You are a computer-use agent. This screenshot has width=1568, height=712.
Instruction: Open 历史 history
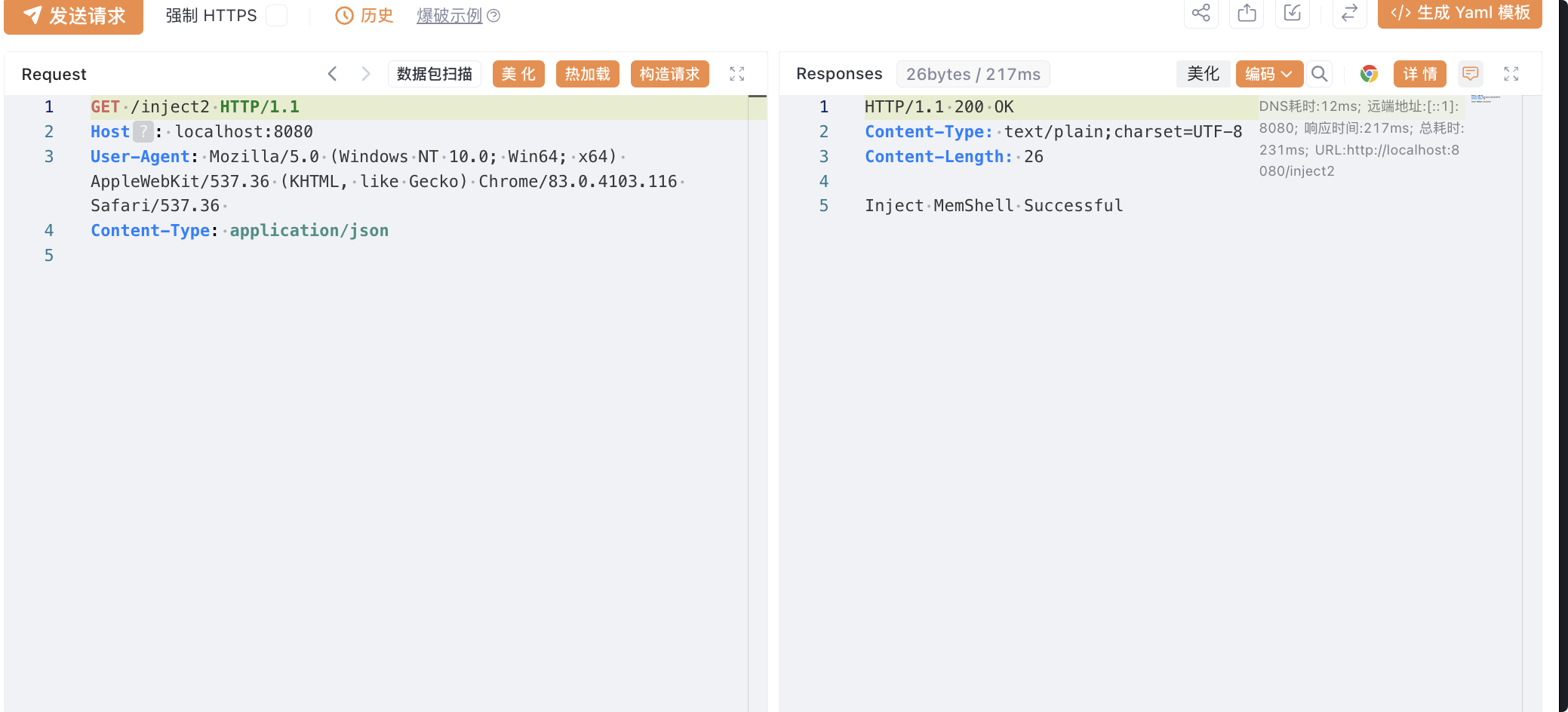click(364, 15)
